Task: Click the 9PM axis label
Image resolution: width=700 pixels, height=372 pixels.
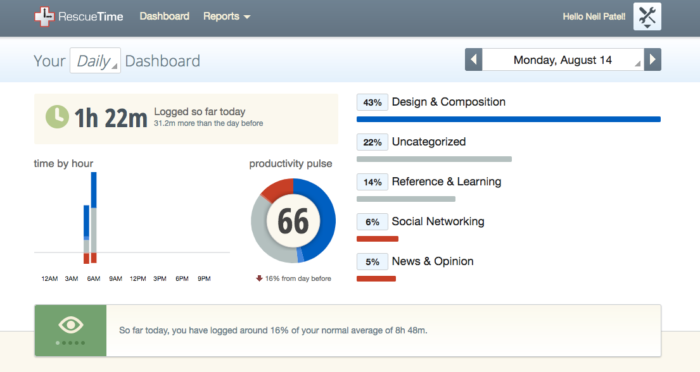Action: (204, 278)
